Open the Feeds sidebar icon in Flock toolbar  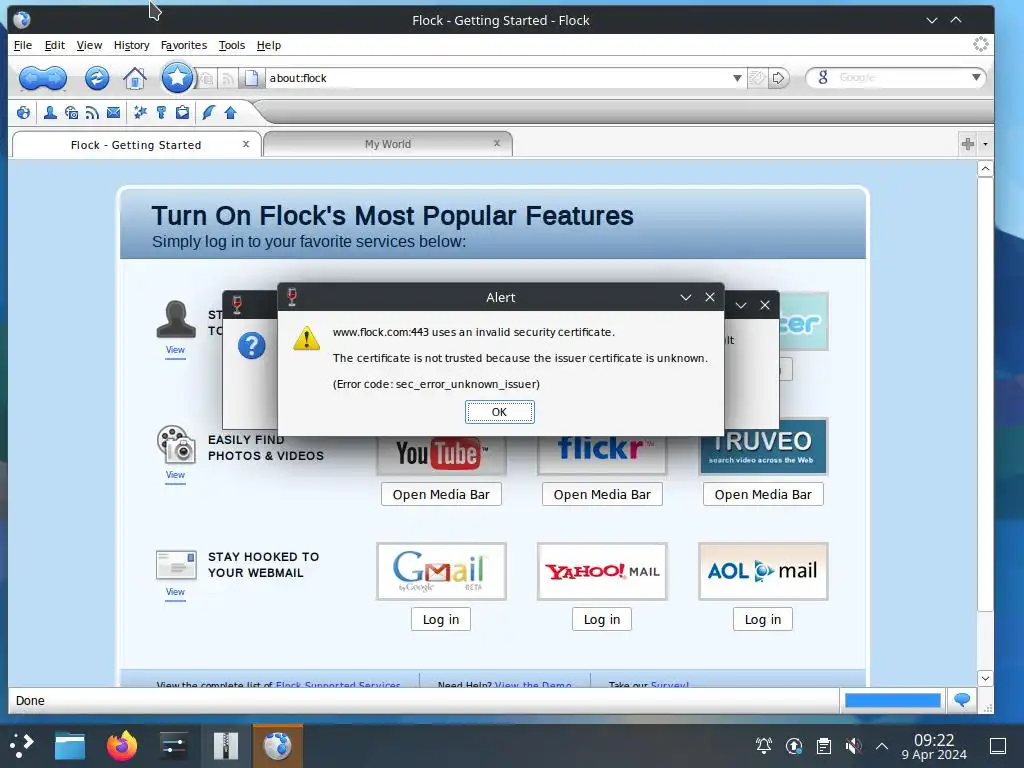[92, 113]
